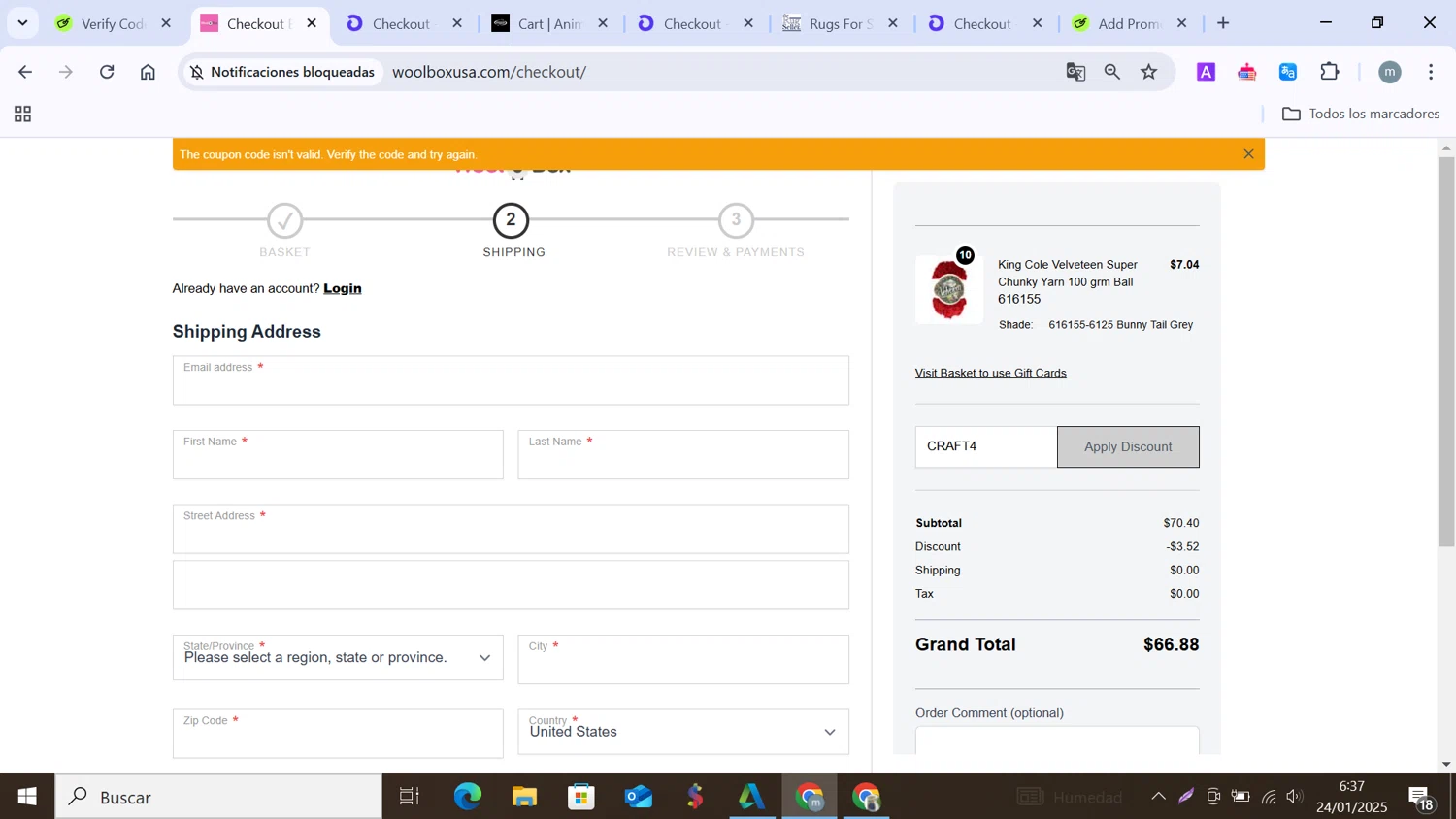This screenshot has height=819, width=1456.
Task: Switch to the Verify Code tab
Action: (113, 23)
